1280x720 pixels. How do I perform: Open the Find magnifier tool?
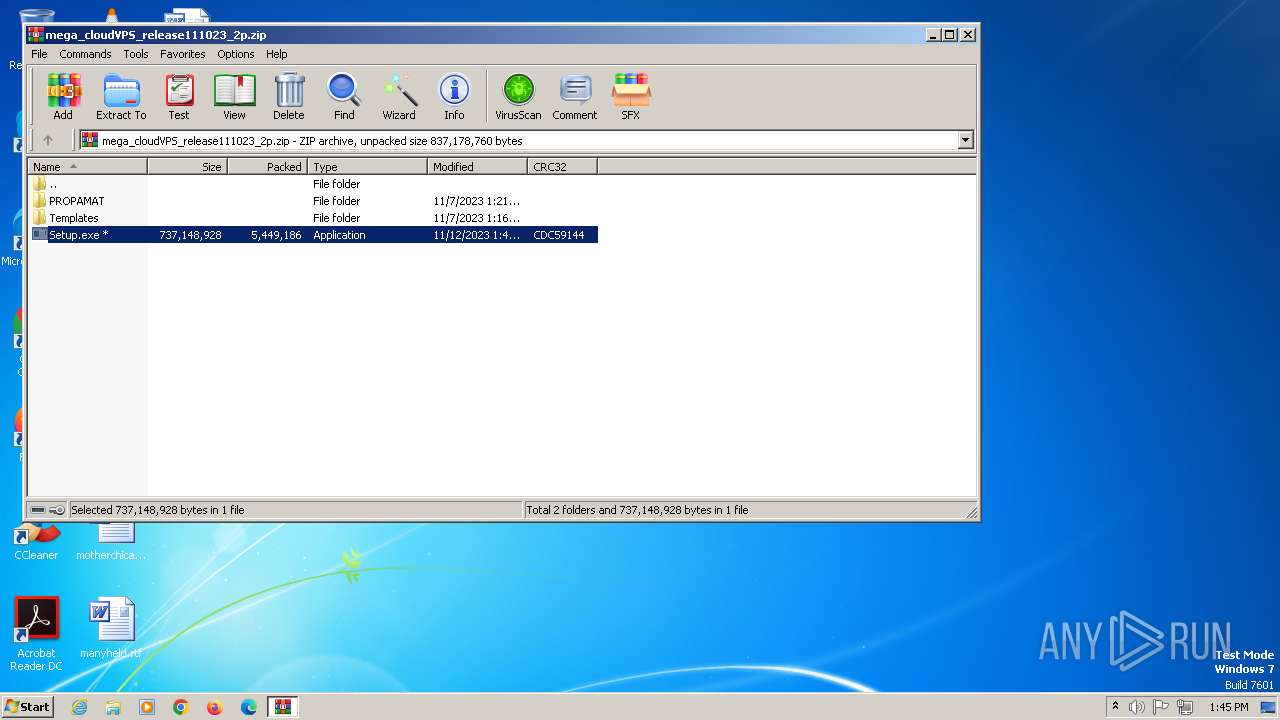(344, 97)
